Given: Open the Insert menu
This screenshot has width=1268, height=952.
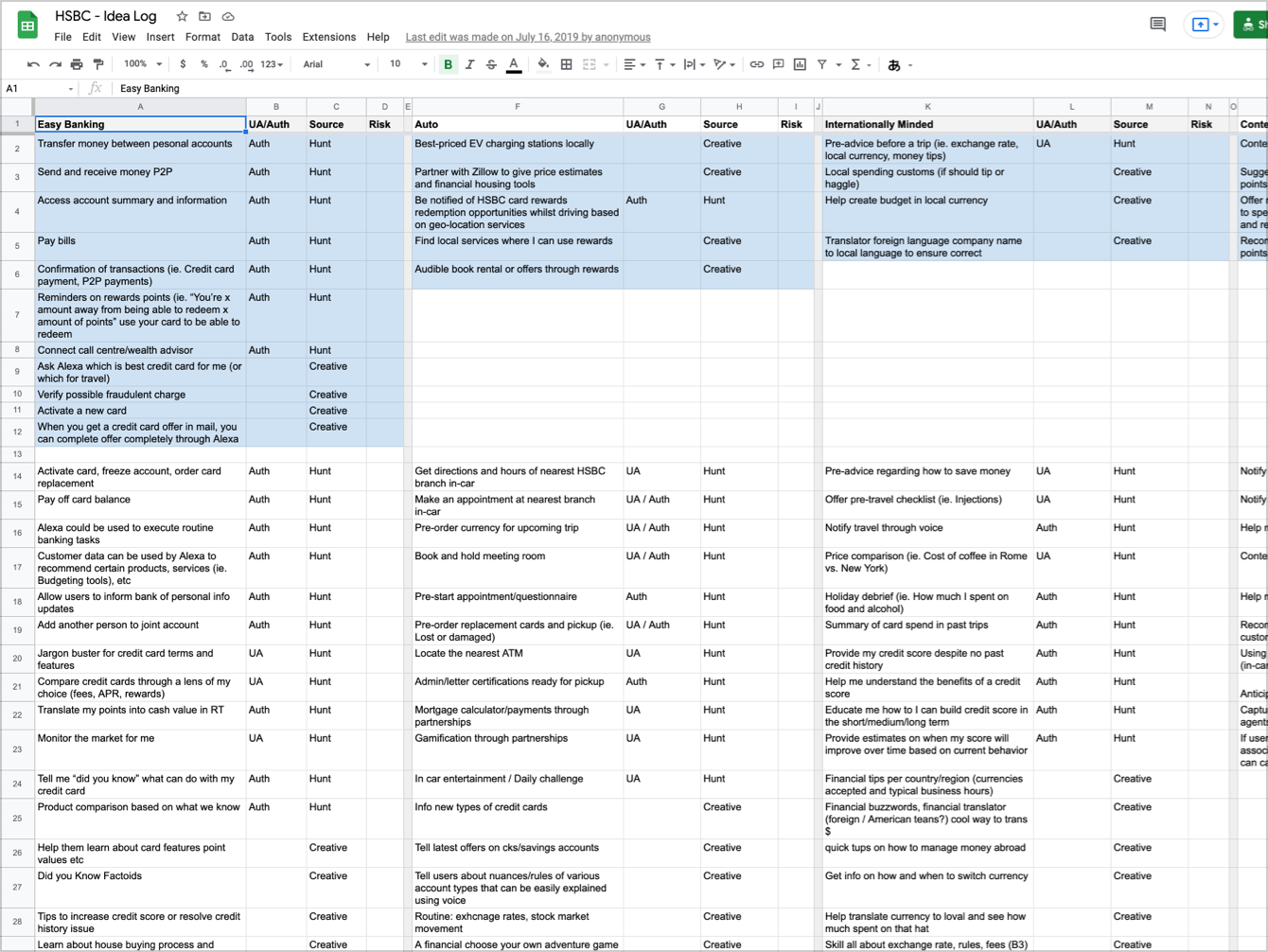Looking at the screenshot, I should coord(160,37).
